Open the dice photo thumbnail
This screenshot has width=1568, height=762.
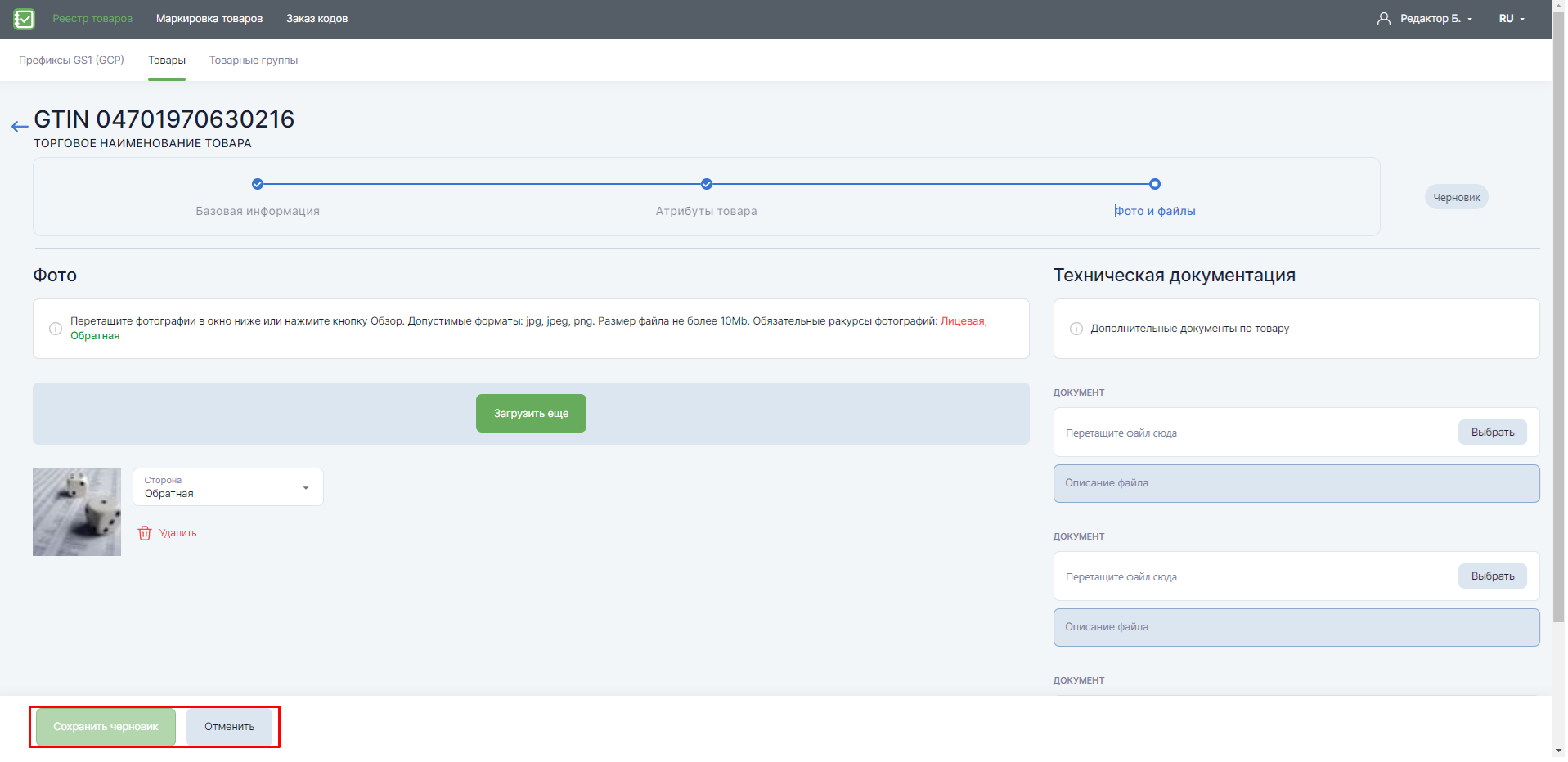coord(77,512)
